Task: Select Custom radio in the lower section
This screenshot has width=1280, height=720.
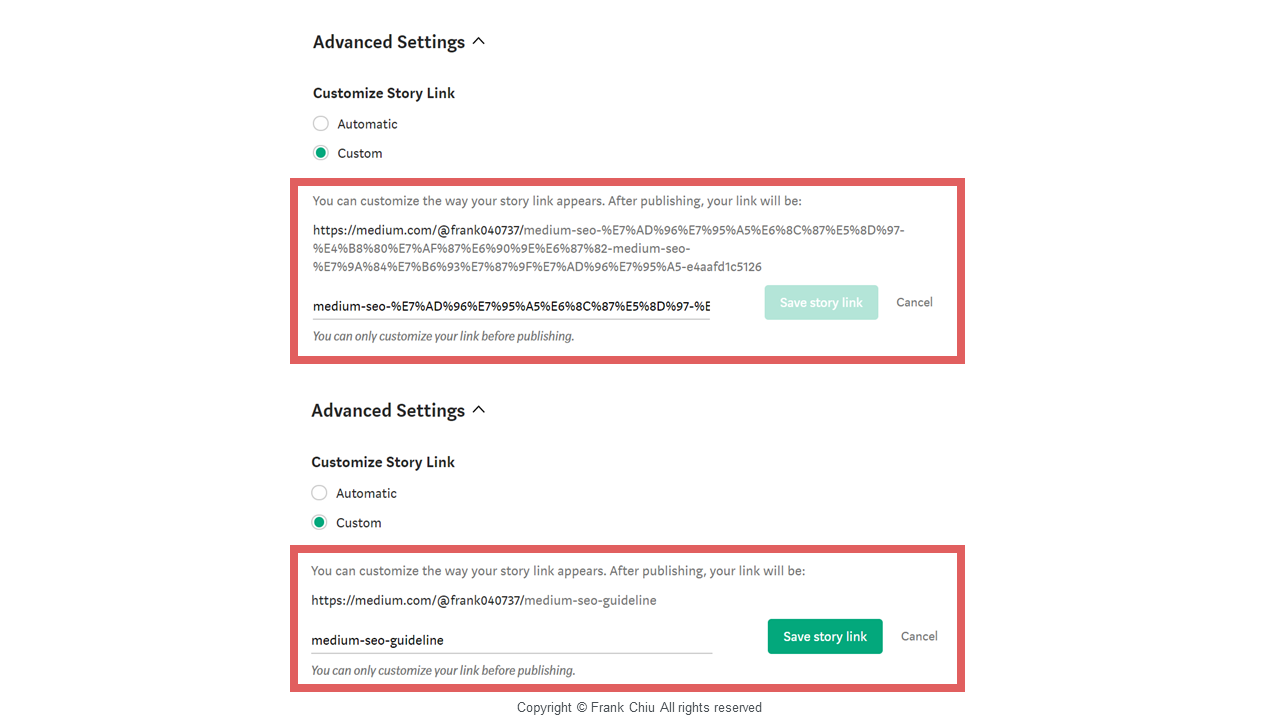Action: click(319, 522)
